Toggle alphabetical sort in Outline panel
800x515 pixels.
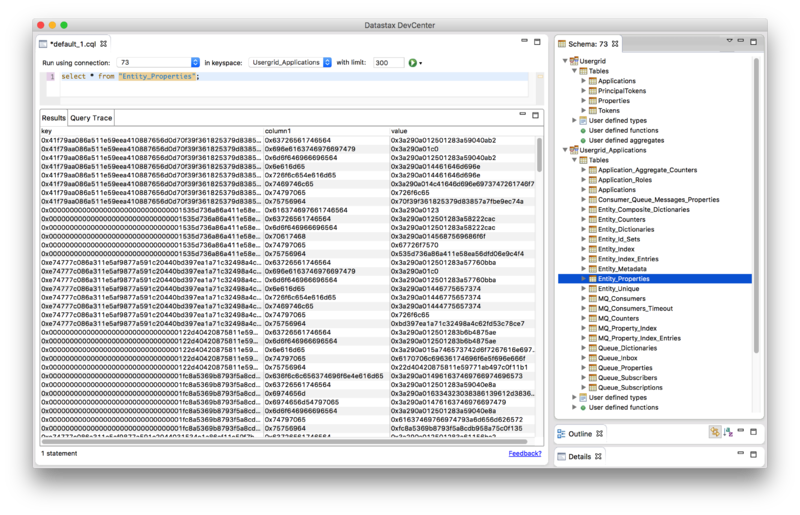pos(728,432)
